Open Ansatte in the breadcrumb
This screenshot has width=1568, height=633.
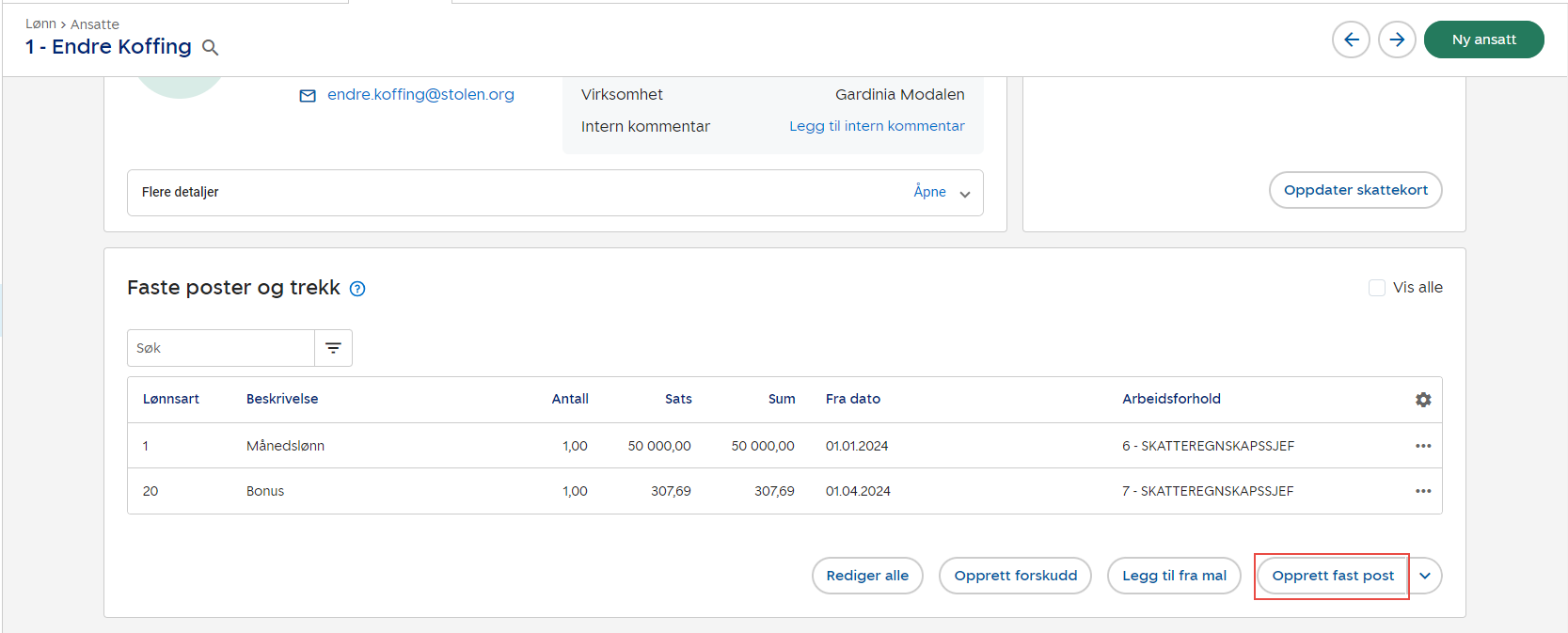click(95, 24)
